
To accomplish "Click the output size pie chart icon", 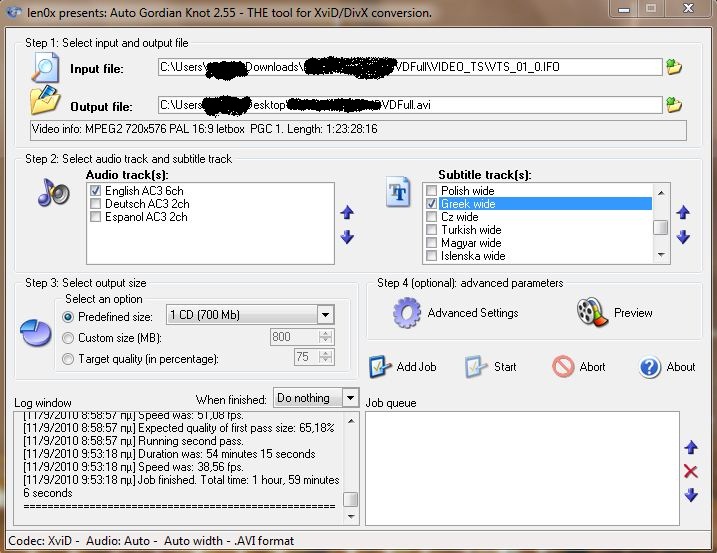I will tap(36, 333).
